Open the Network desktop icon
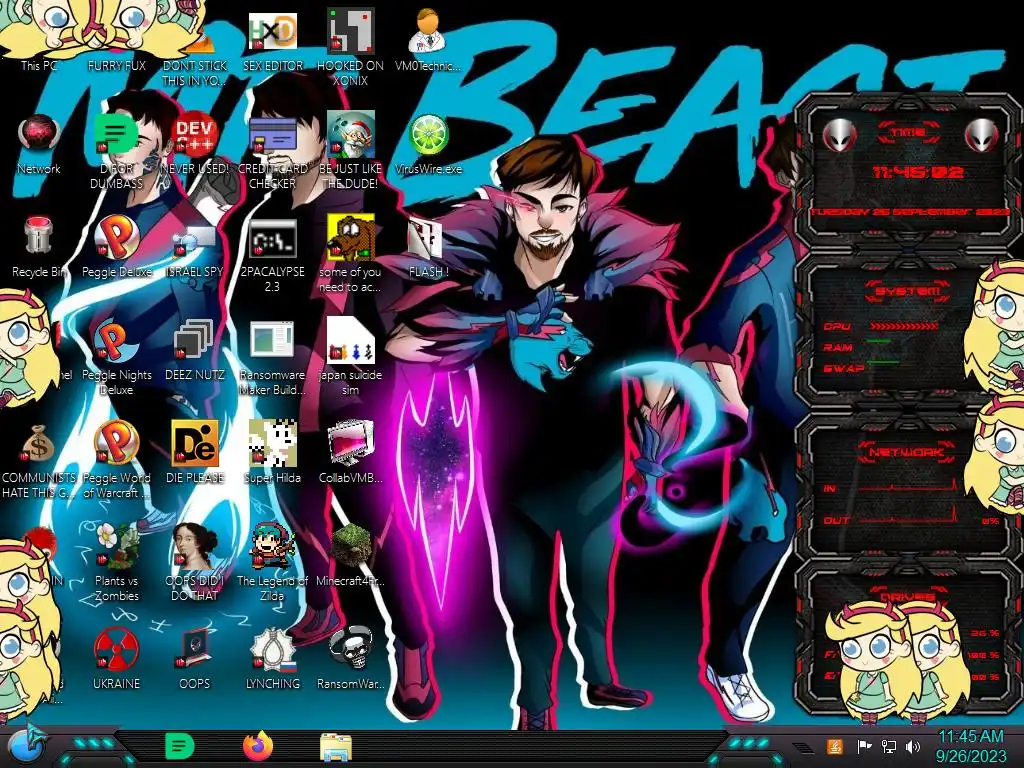This screenshot has width=1024, height=768. point(39,144)
